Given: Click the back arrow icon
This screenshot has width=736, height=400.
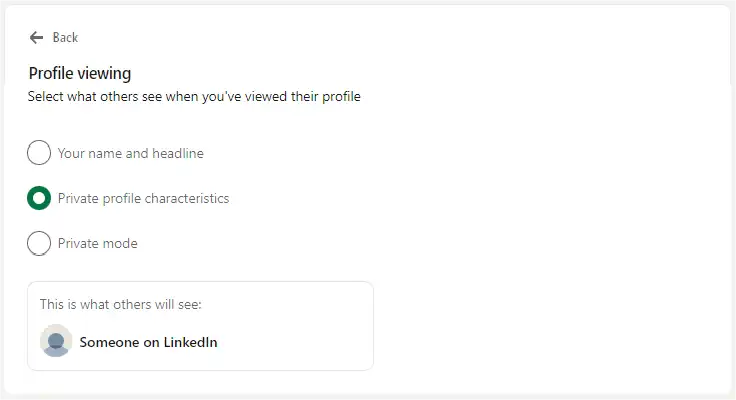Looking at the screenshot, I should (37, 37).
